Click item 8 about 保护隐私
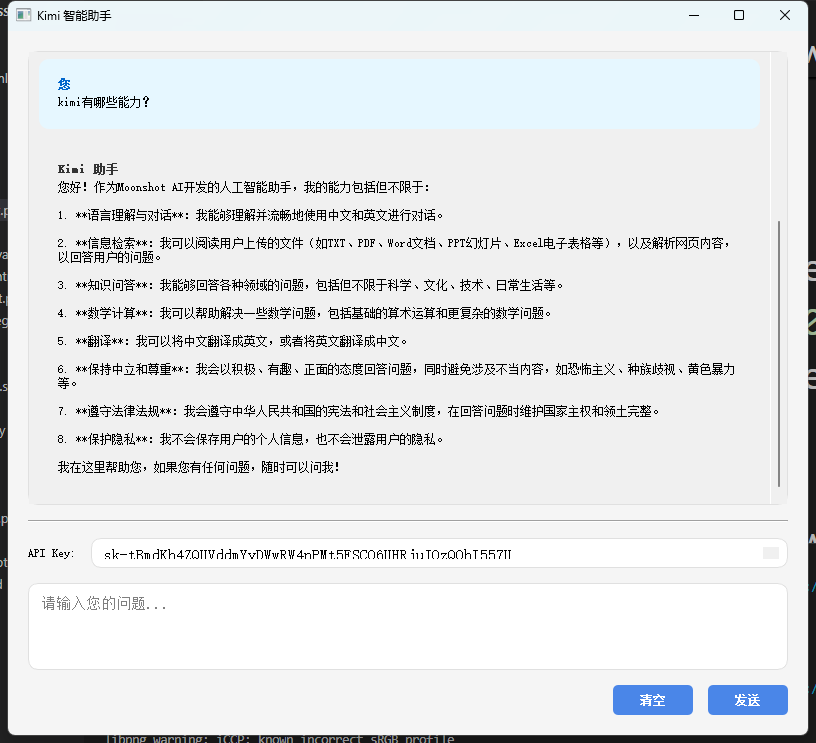Viewport: 816px width, 743px height. coord(250,439)
